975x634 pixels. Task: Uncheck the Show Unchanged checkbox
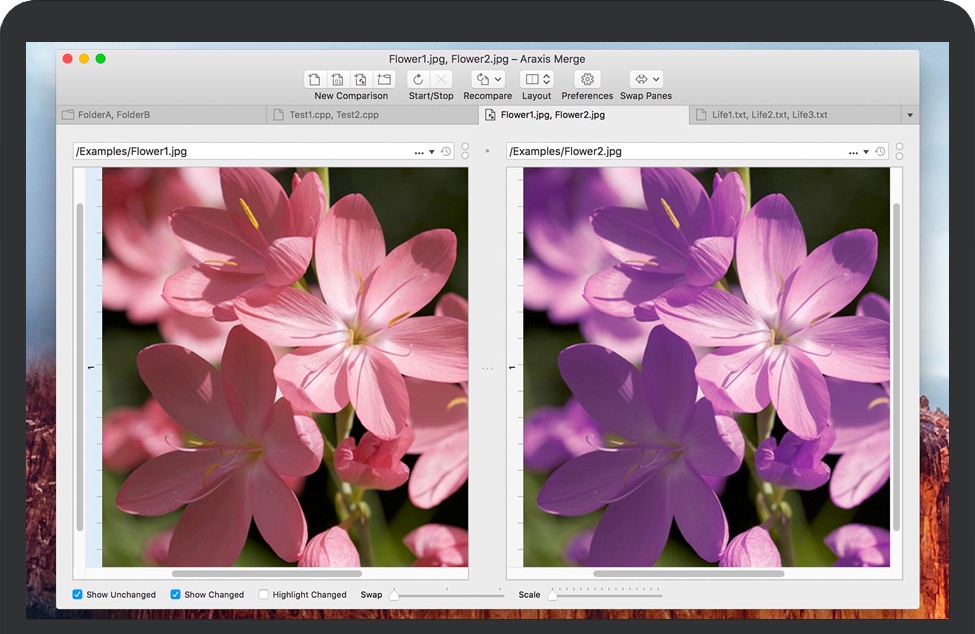(x=78, y=594)
